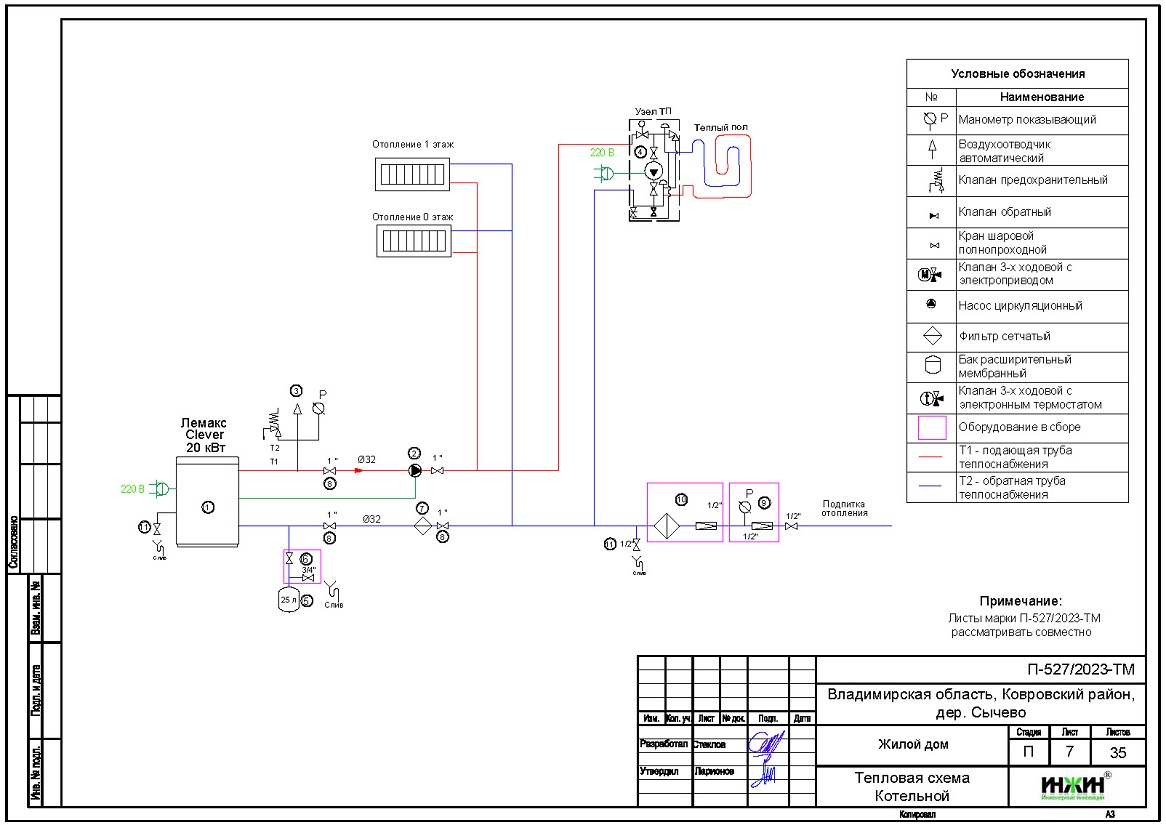Select the 25 л expansion tank symbol
This screenshot has height=825, width=1166.
tap(289, 599)
